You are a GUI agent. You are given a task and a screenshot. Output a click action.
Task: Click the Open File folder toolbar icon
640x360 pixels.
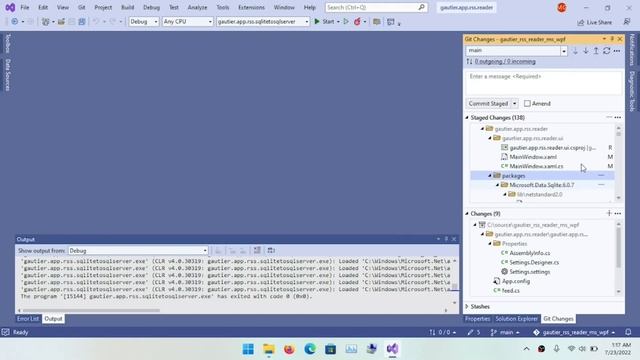pyautogui.click(x=61, y=22)
